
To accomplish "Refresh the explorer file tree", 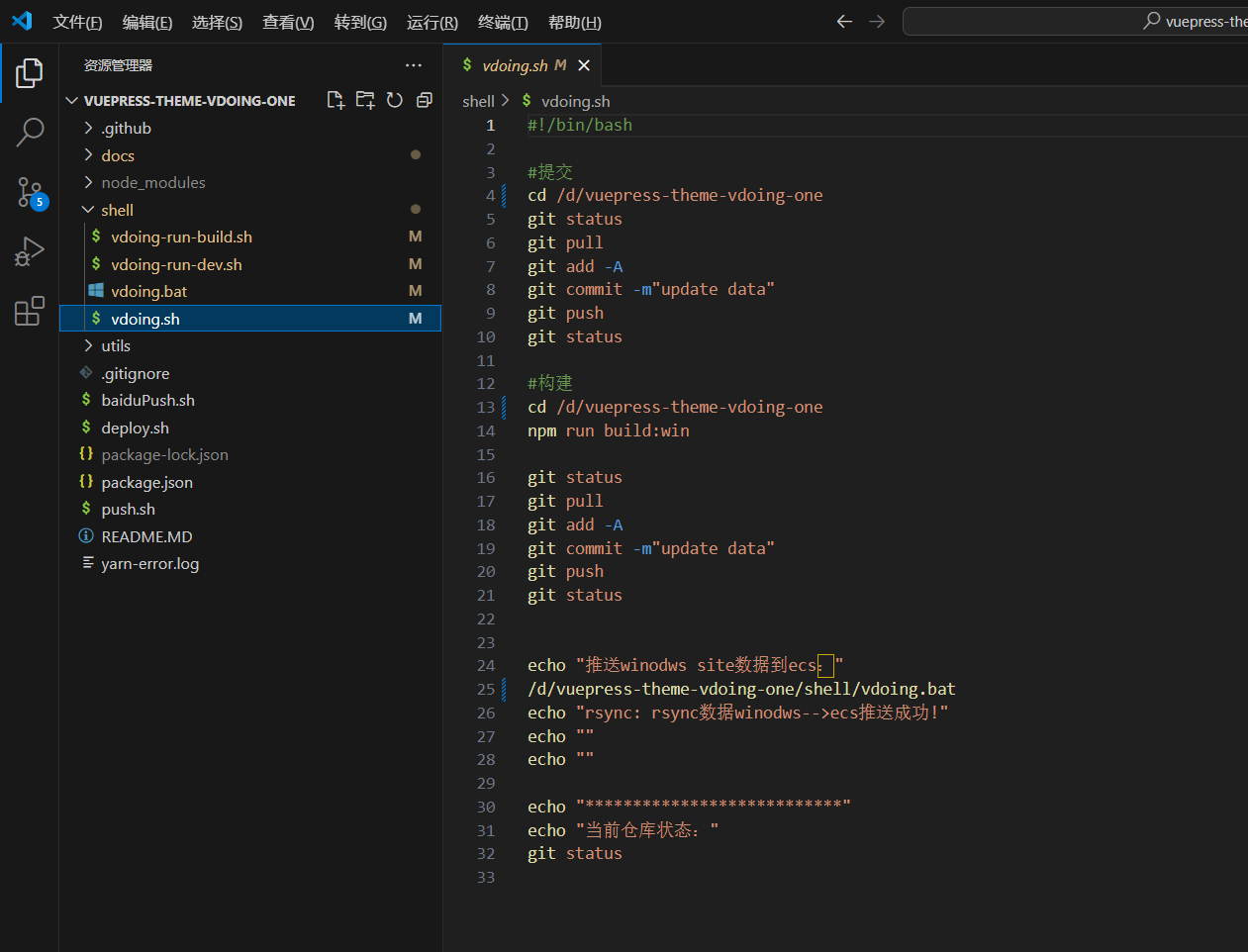I will [x=395, y=100].
